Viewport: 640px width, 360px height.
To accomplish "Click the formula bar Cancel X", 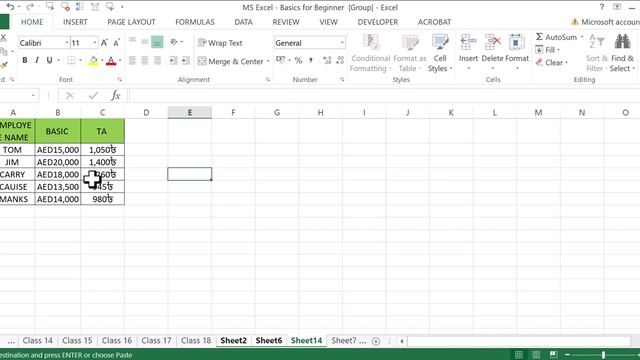I will [x=70, y=96].
